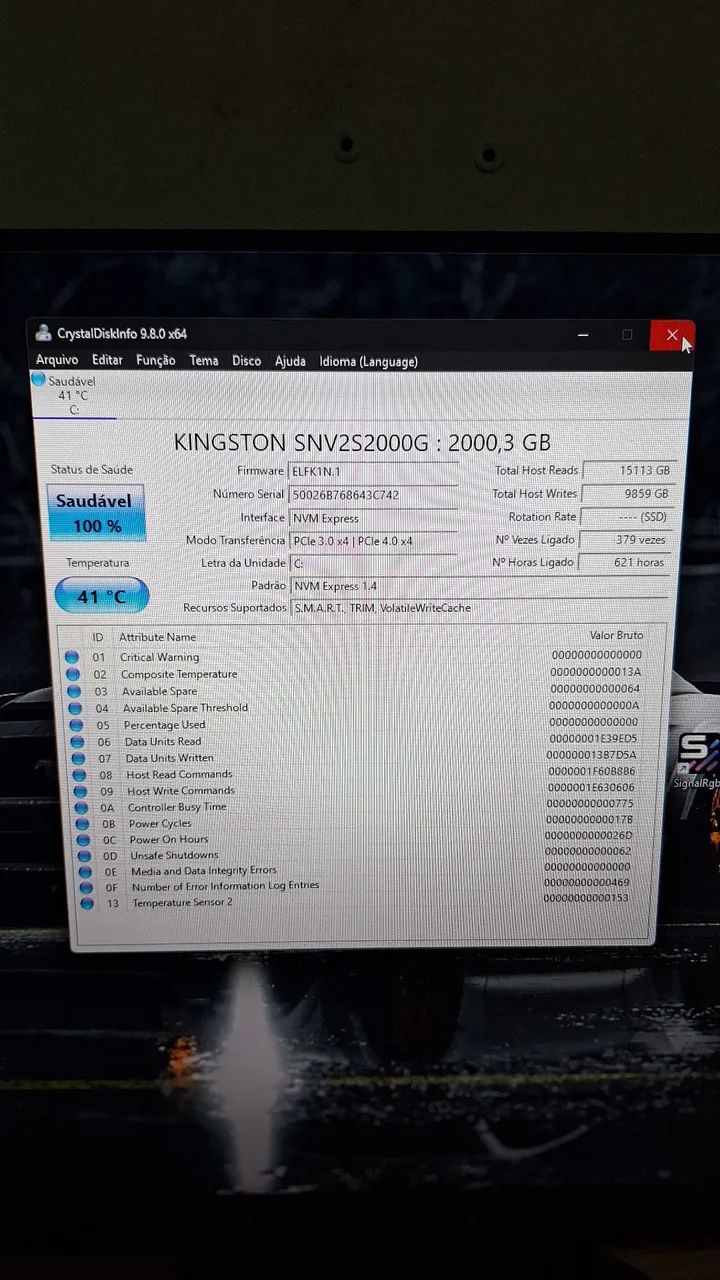Screen dimensions: 720x1280
Task: Click the status icon for Available Spare row
Action: [74, 691]
